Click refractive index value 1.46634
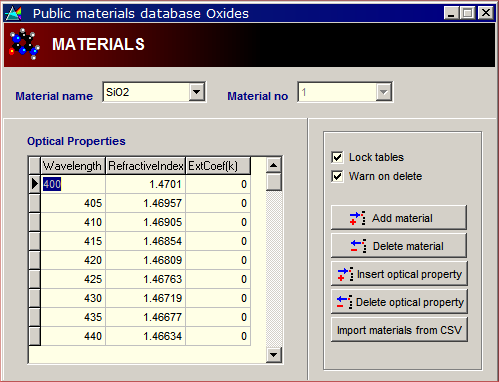The width and height of the screenshot is (499, 382). [146, 336]
